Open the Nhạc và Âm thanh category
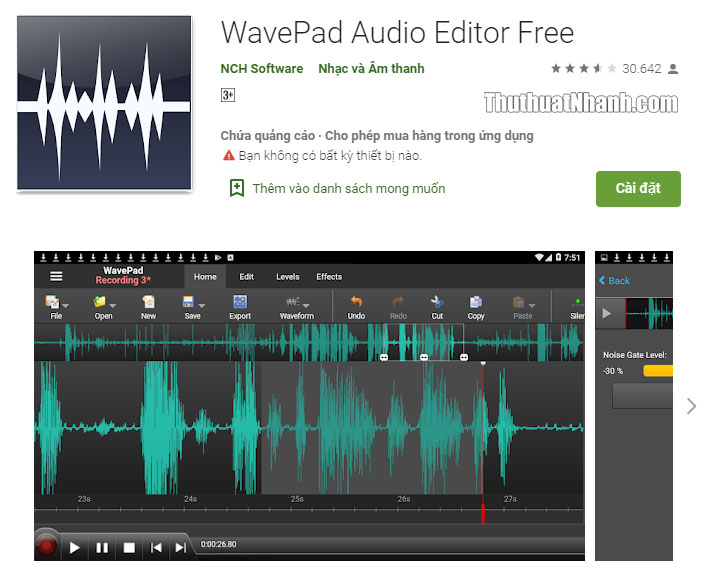This screenshot has height=579, width=709. click(371, 68)
